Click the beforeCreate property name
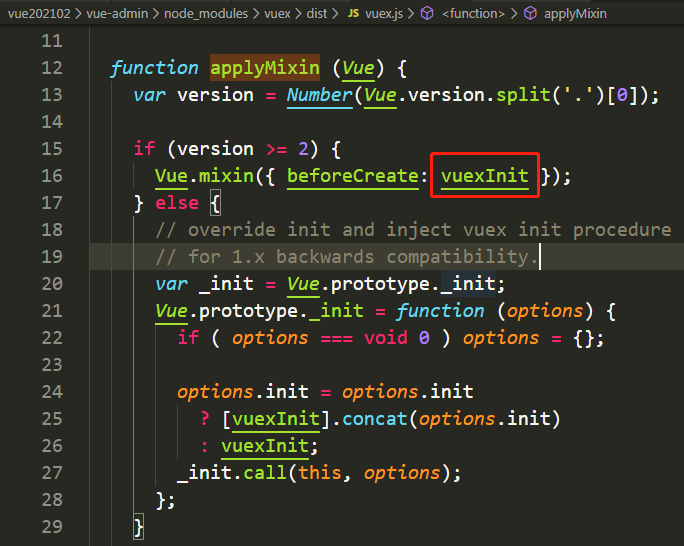Viewport: 684px width, 546px height. (x=353, y=176)
